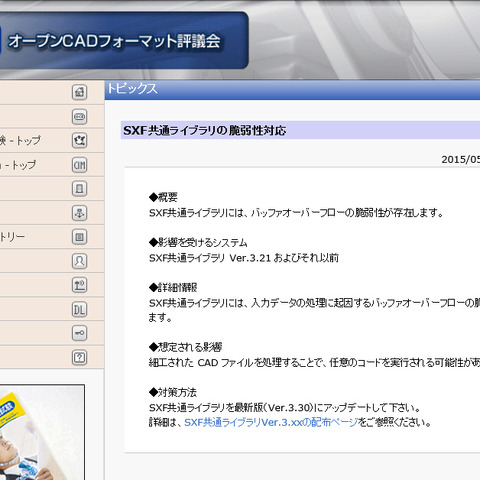Click the person silhouette icon in the sidebar
Viewport: 480px width, 480px height.
tap(79, 261)
